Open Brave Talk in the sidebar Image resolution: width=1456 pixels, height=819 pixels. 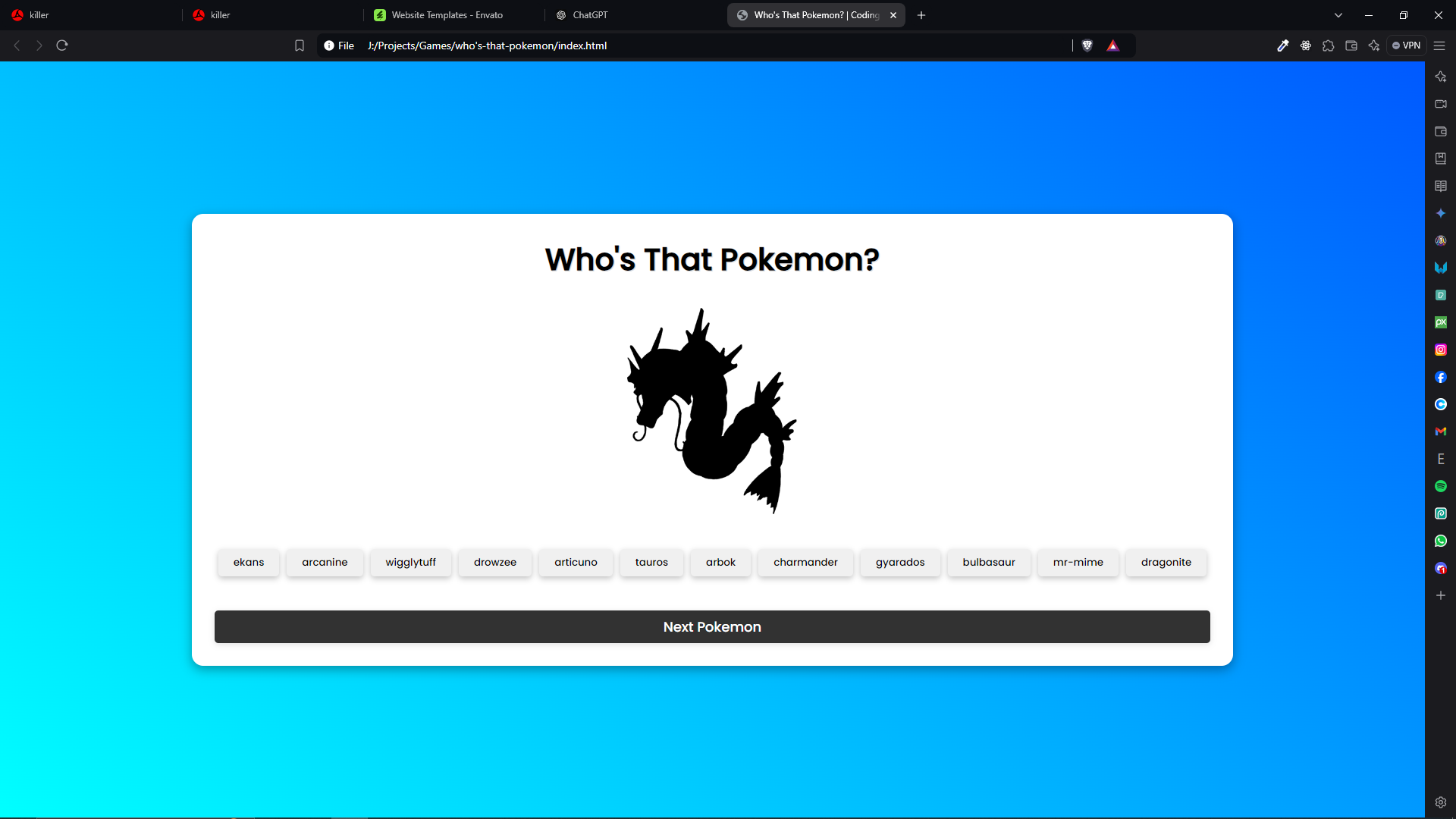click(x=1441, y=104)
